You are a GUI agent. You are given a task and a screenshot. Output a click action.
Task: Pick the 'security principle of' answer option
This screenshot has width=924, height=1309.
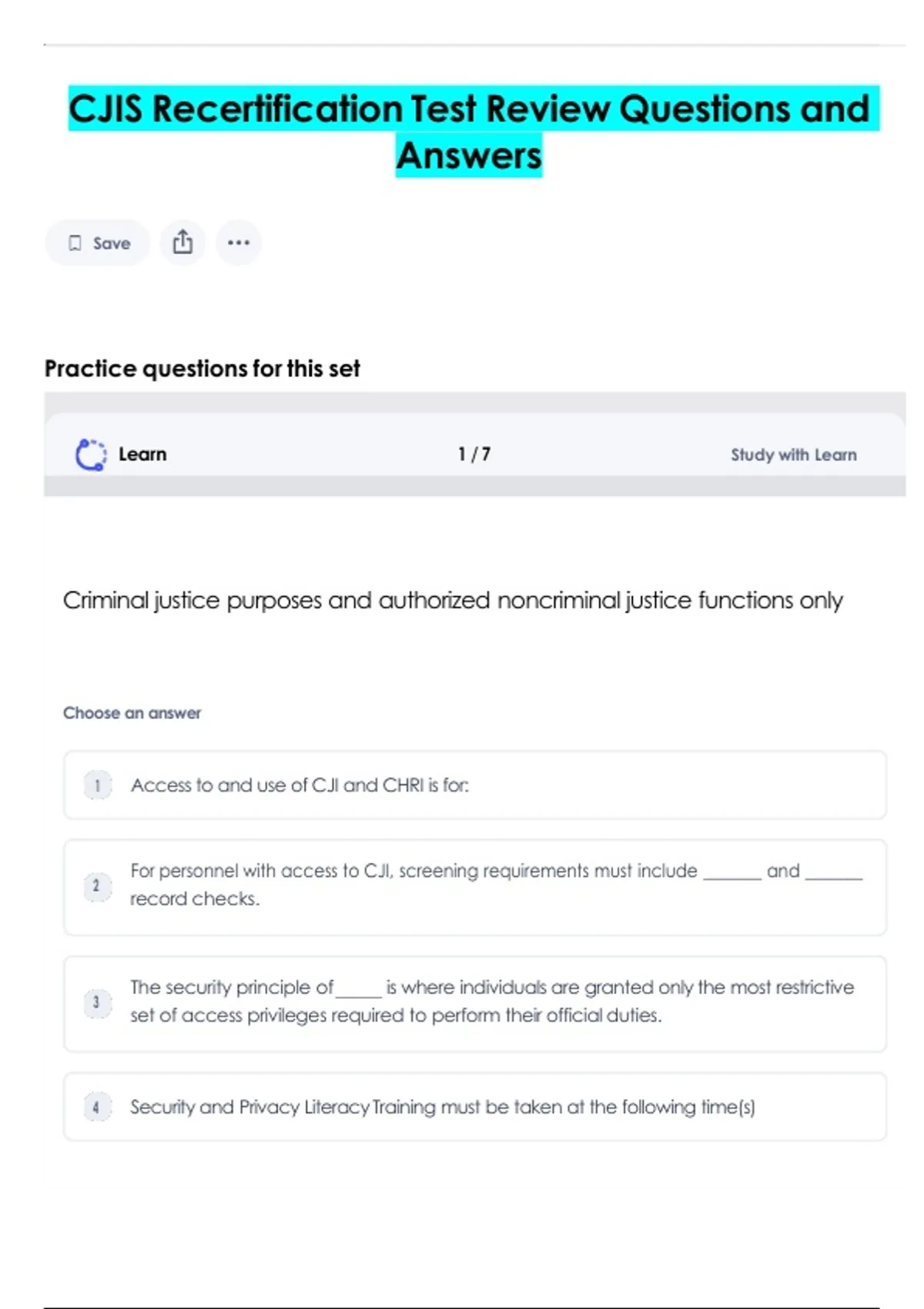click(491, 1001)
